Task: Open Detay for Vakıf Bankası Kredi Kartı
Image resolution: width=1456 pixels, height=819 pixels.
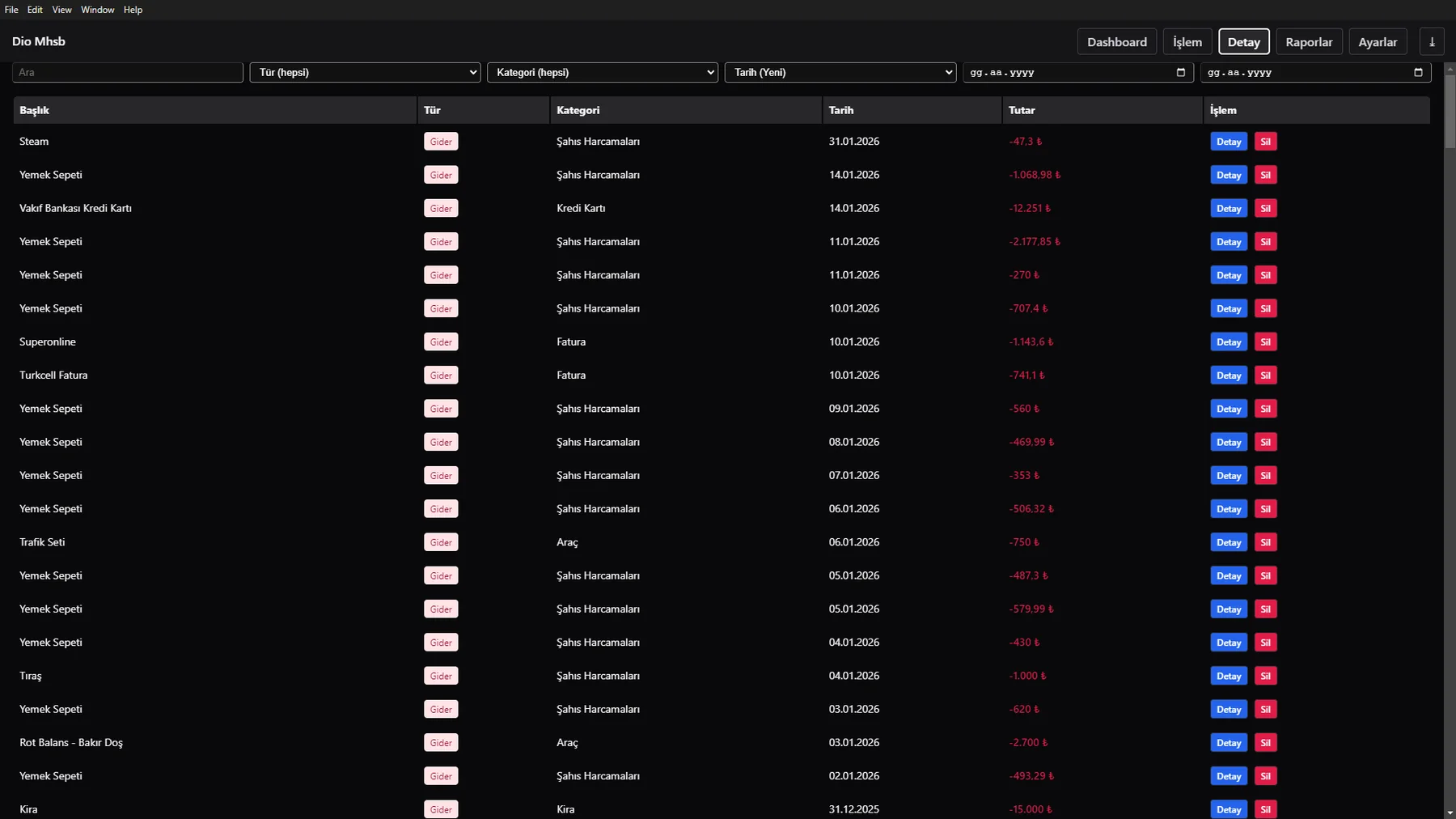Action: 1229,208
